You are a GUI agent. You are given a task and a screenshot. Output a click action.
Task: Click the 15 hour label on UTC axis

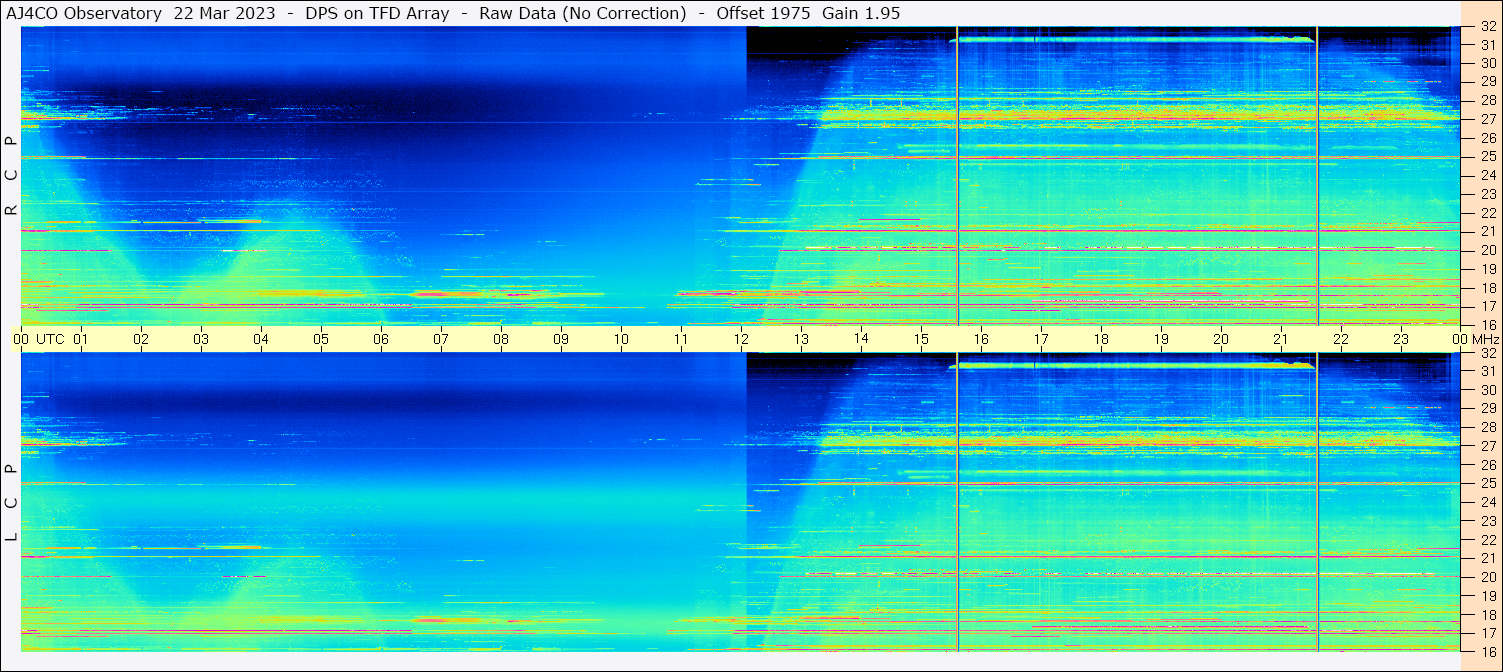point(921,339)
